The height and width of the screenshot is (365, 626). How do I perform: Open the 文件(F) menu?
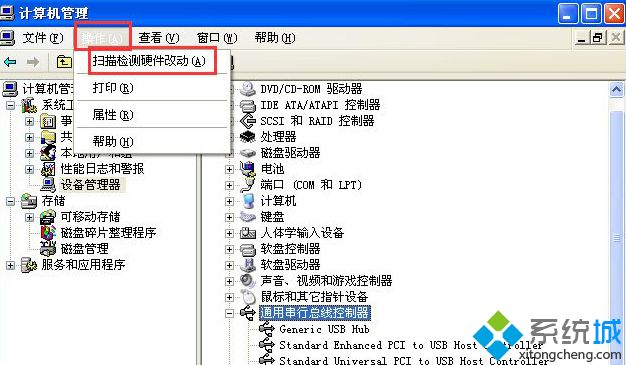point(43,38)
